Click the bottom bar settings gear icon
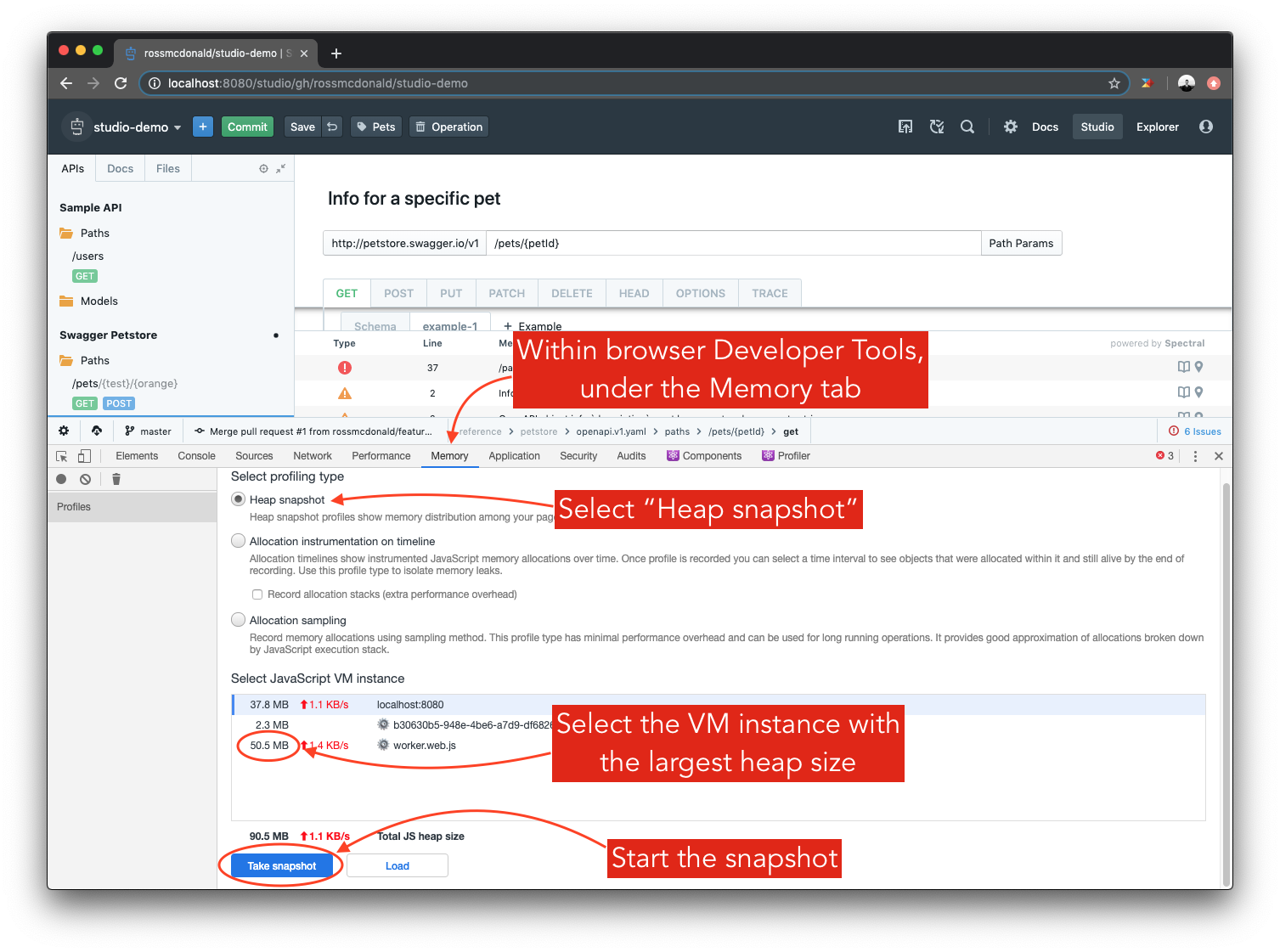 [x=64, y=431]
